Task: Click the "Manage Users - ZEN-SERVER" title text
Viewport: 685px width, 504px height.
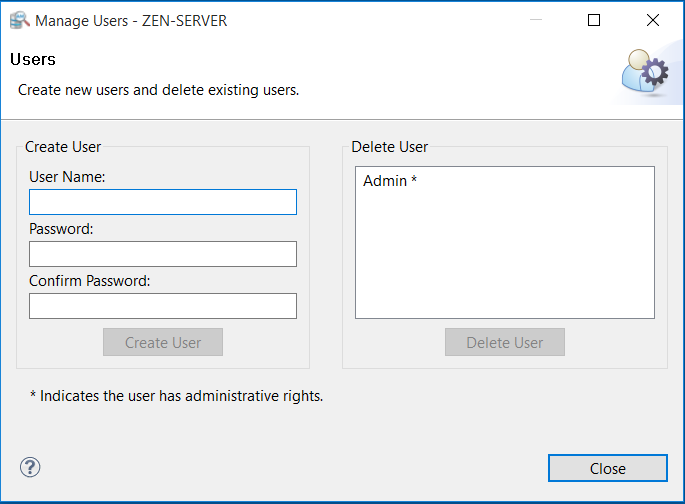Action: point(132,20)
